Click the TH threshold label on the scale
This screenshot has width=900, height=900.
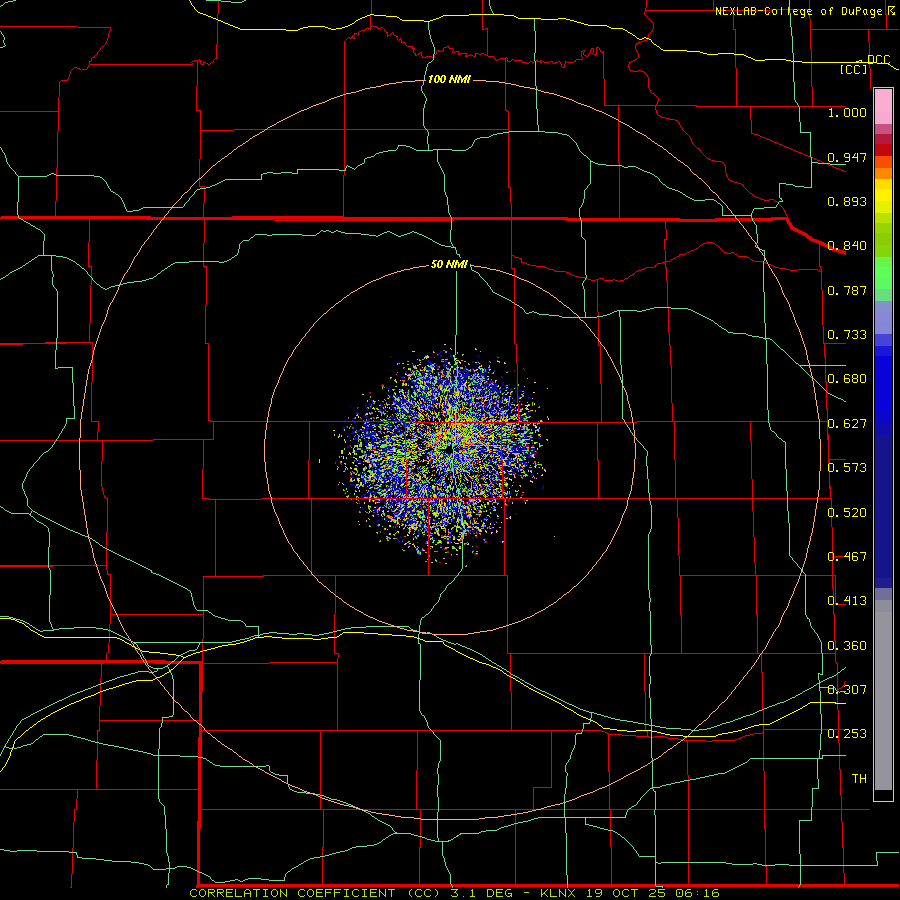pos(859,779)
